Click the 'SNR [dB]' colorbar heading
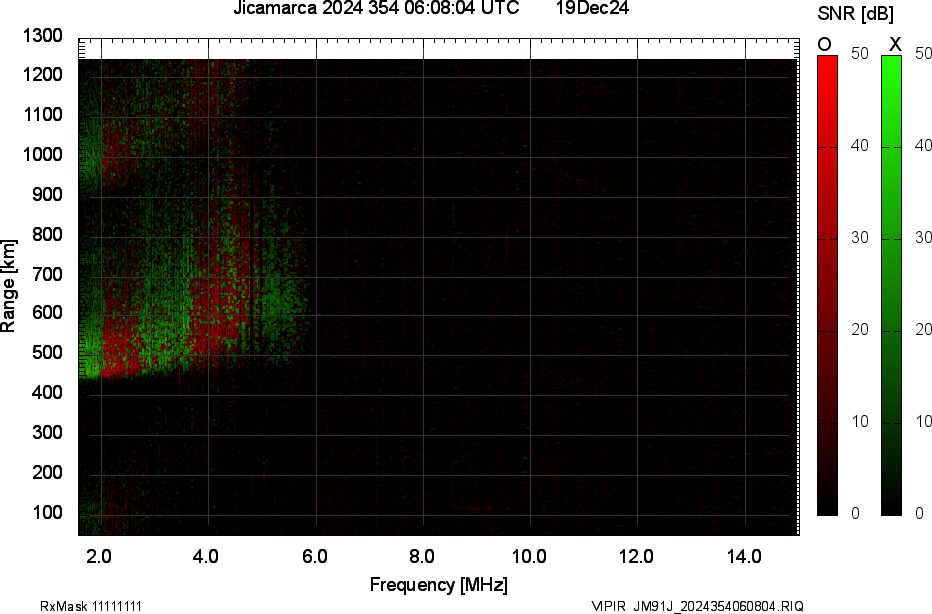The image size is (932, 614). coord(855,14)
